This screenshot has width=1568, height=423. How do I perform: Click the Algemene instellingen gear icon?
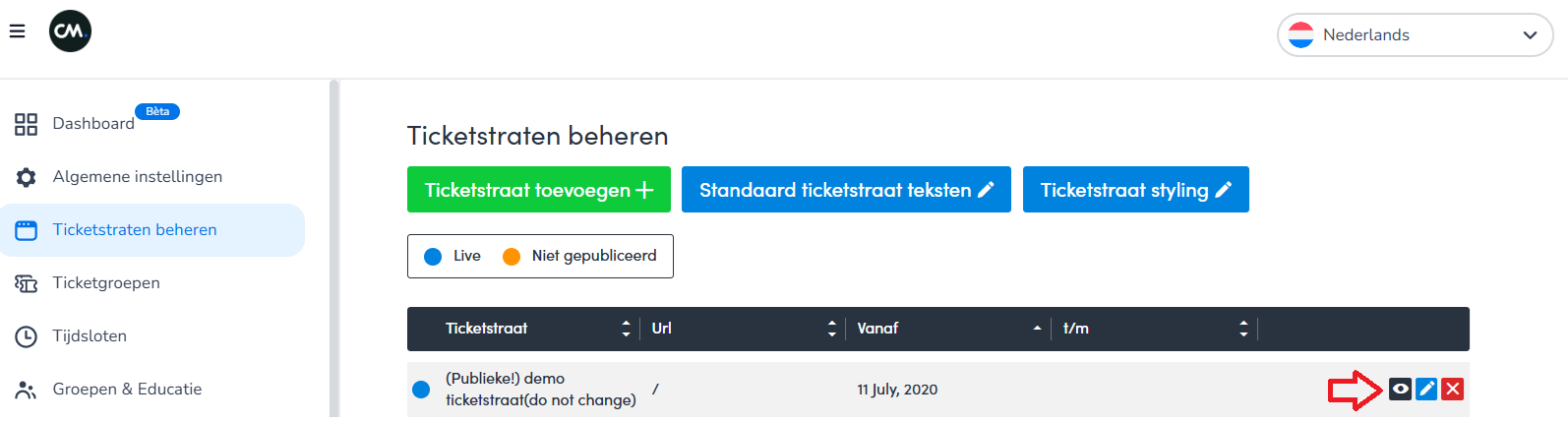(x=26, y=177)
